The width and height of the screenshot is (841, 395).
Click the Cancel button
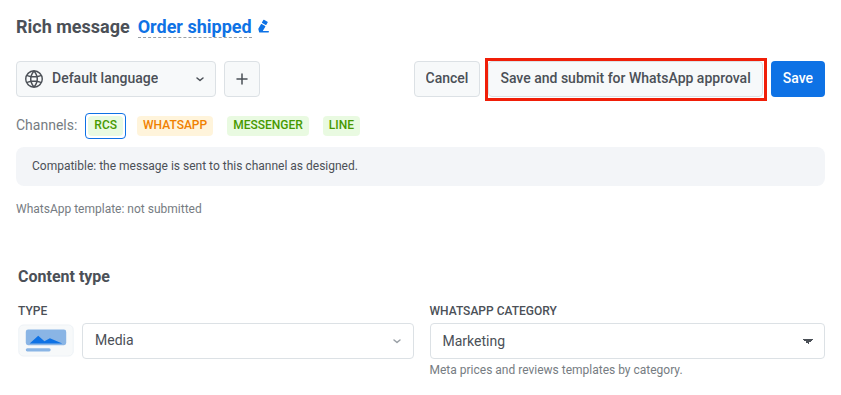point(447,79)
